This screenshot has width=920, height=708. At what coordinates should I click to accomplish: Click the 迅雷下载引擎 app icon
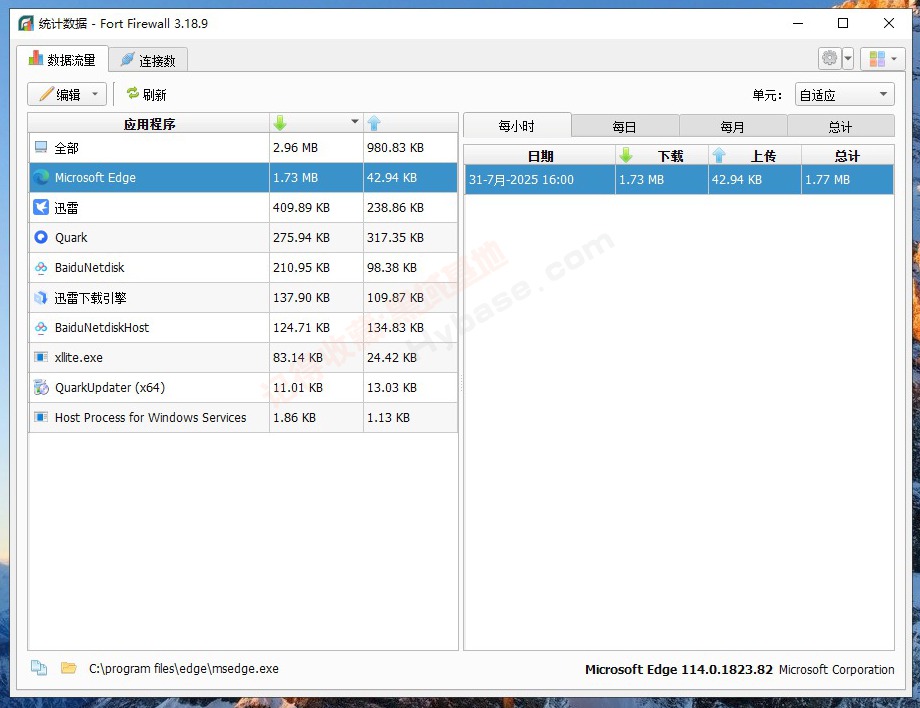tap(41, 297)
